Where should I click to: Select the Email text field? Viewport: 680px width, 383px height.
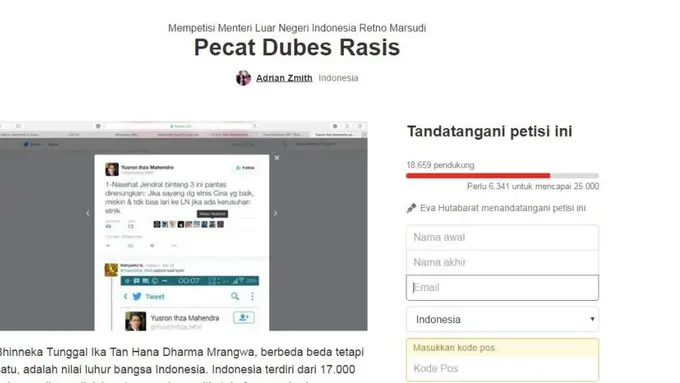(502, 288)
